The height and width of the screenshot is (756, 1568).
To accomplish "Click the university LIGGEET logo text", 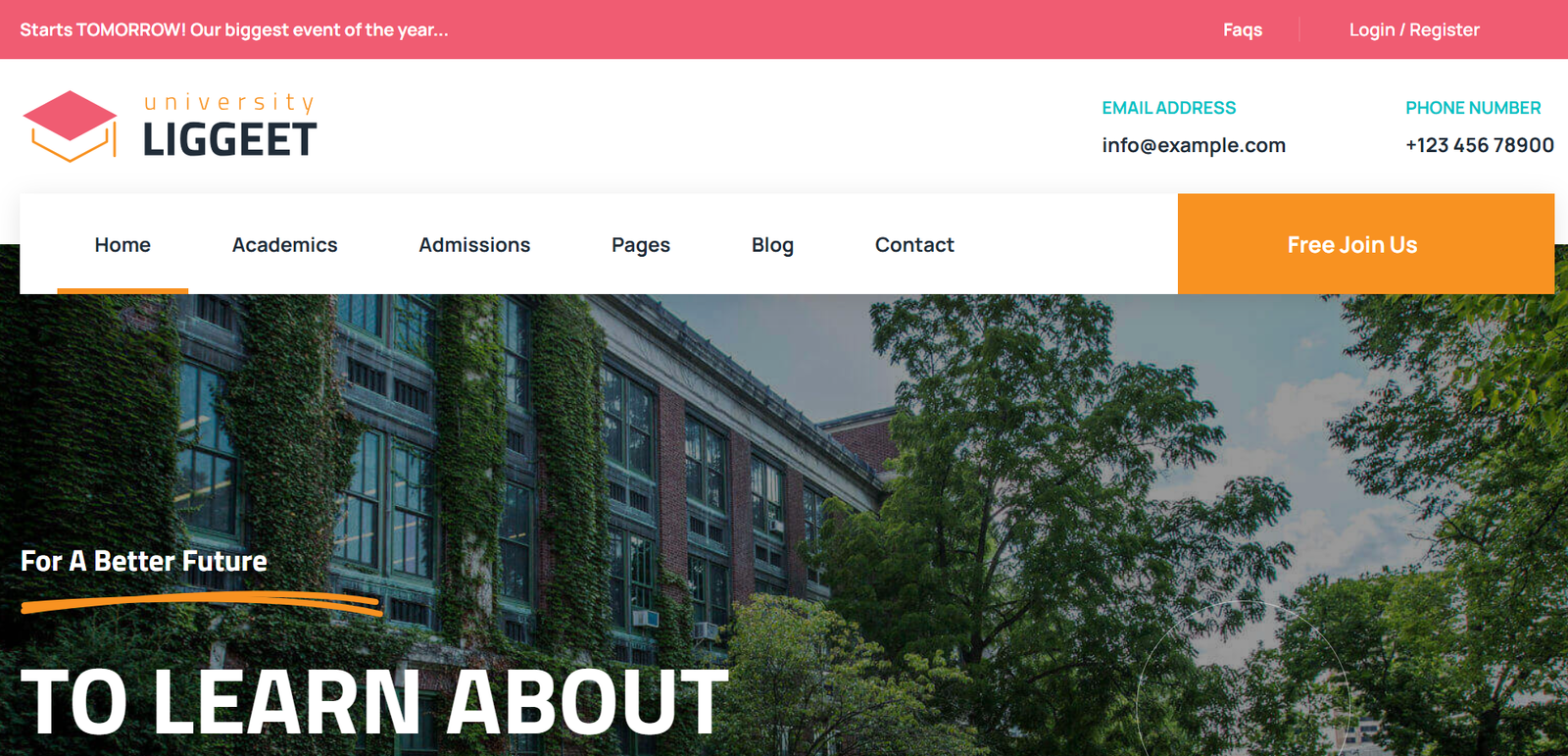I will pyautogui.click(x=230, y=126).
